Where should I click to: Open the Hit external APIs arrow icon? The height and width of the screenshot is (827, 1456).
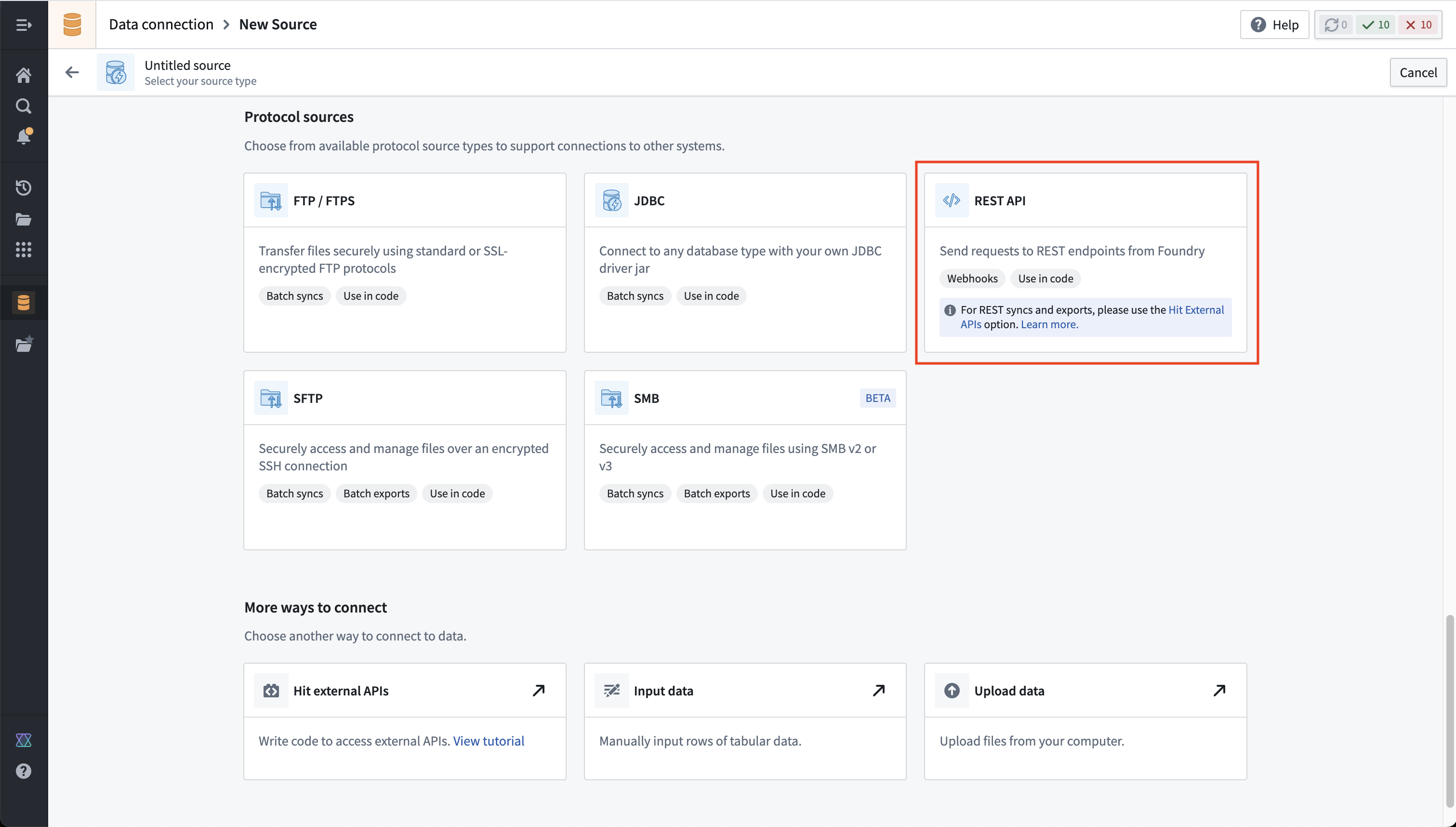[x=538, y=690]
